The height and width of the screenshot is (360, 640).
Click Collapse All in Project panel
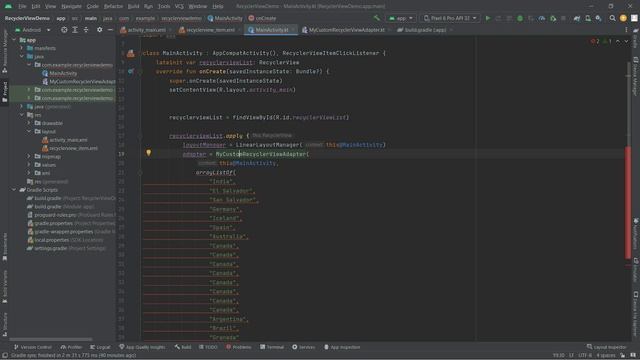pos(86,30)
